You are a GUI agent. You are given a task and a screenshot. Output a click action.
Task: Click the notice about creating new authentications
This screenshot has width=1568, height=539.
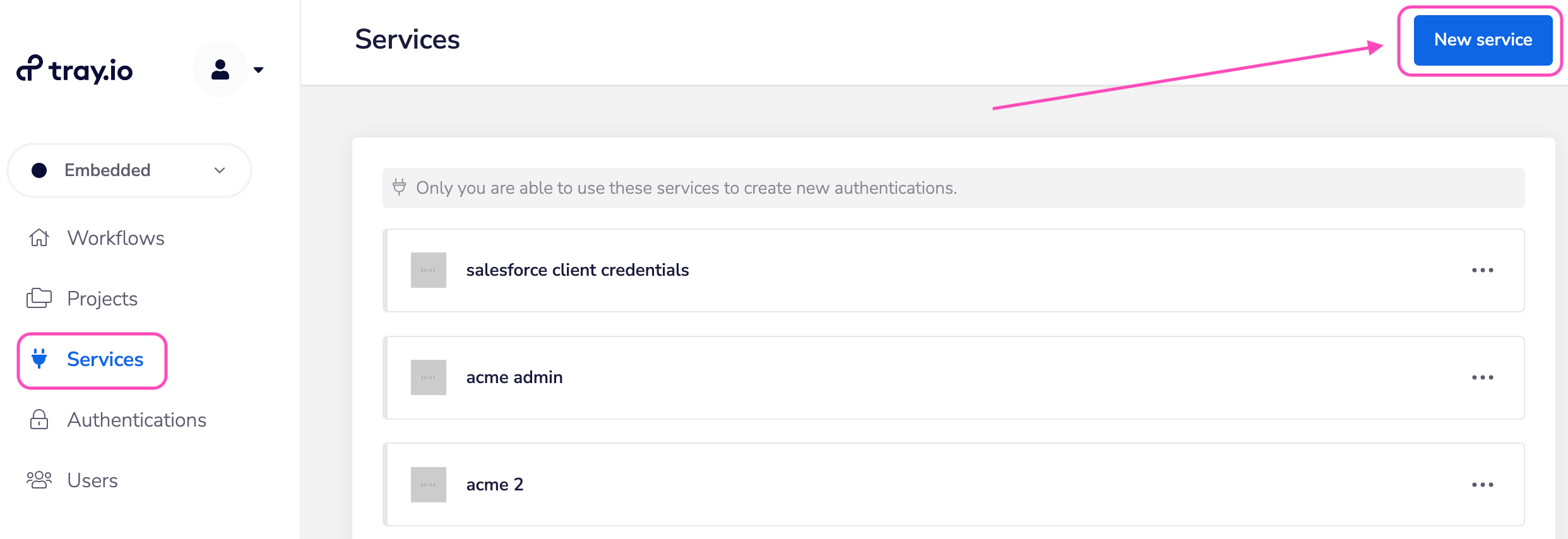(686, 188)
